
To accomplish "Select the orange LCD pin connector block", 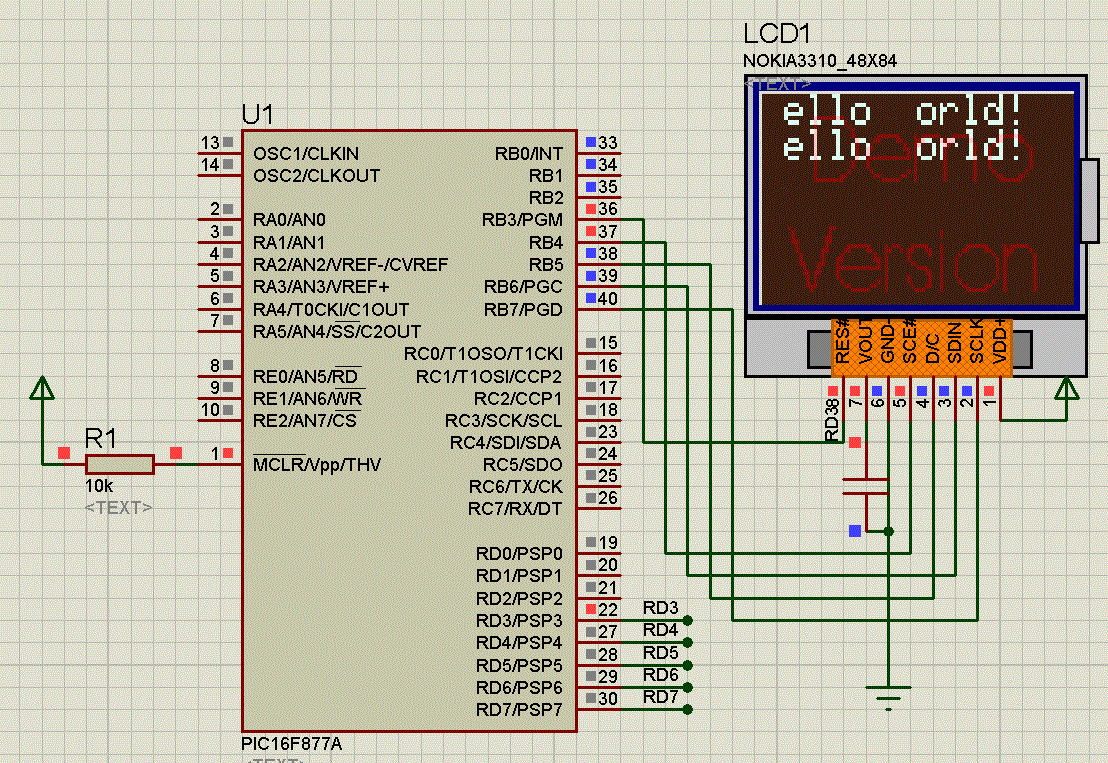I will pos(921,348).
